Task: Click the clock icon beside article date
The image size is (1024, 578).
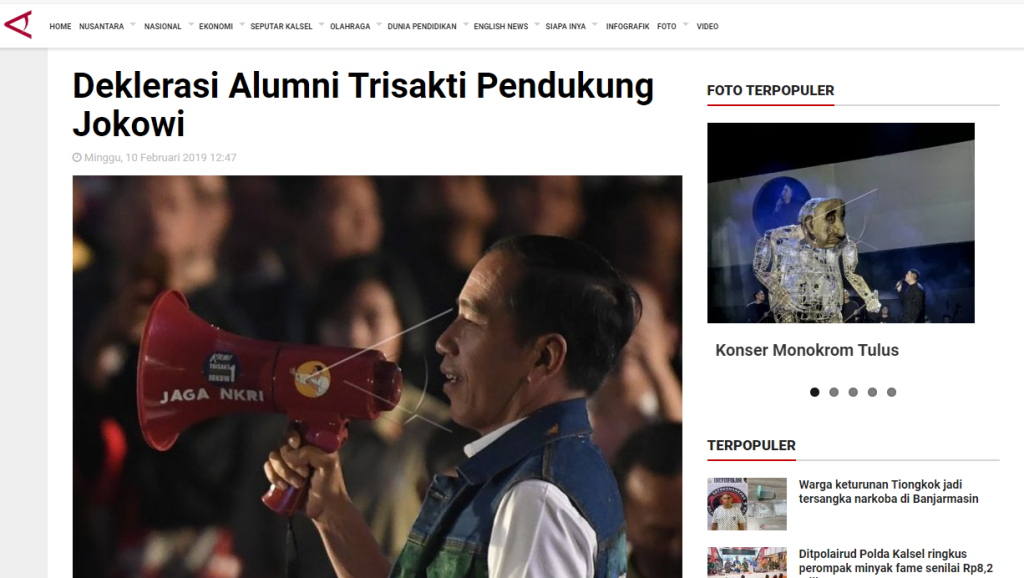Action: (x=77, y=157)
